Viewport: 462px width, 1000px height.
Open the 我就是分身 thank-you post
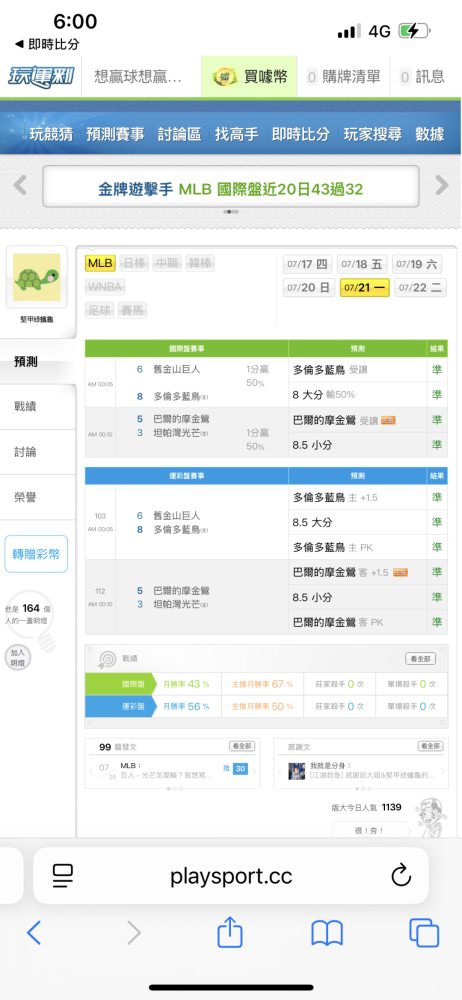(372, 770)
